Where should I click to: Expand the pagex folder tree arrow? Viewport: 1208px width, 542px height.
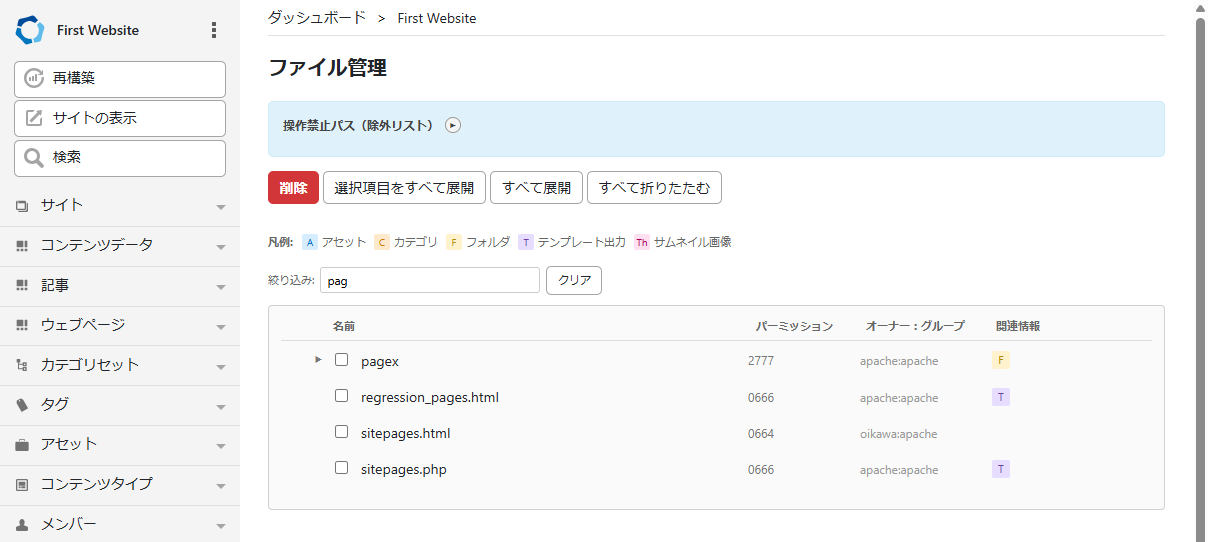click(x=318, y=359)
